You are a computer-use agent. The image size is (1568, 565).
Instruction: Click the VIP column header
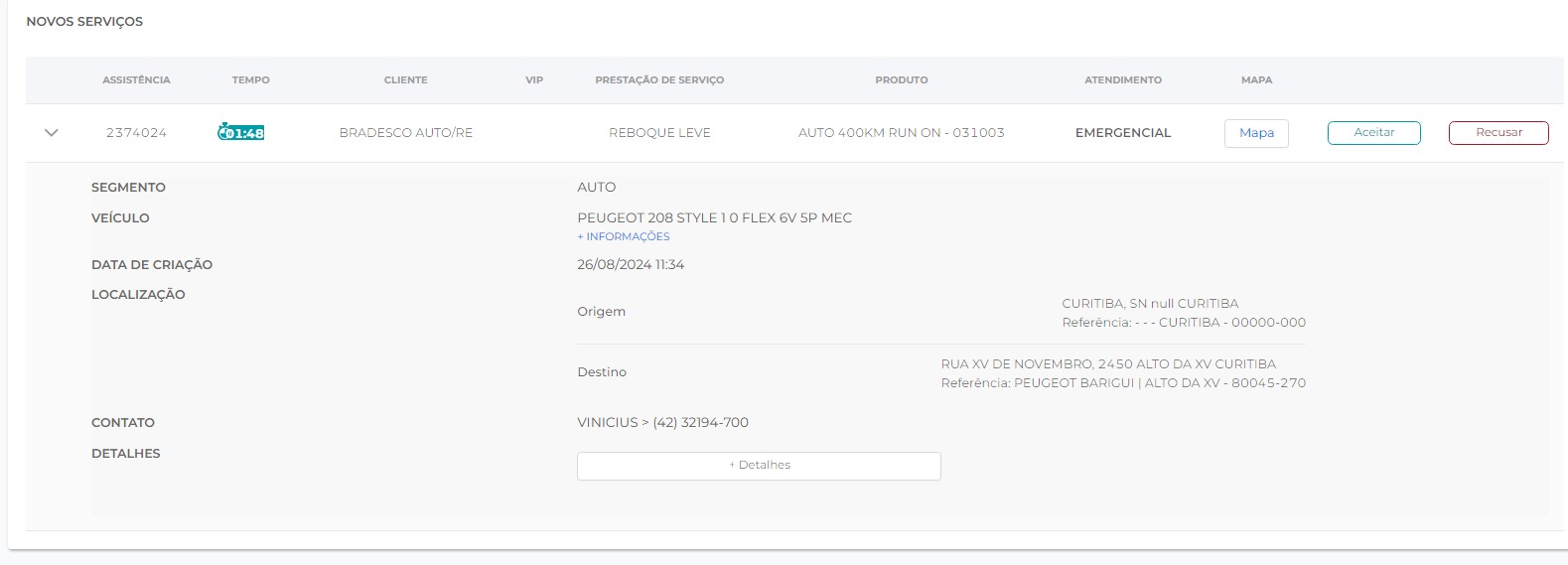pos(534,80)
